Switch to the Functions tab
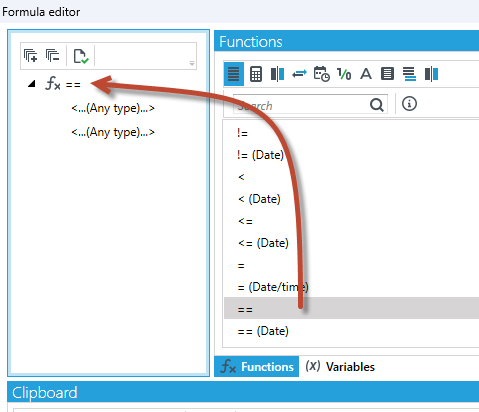The image size is (479, 412). 257,366
